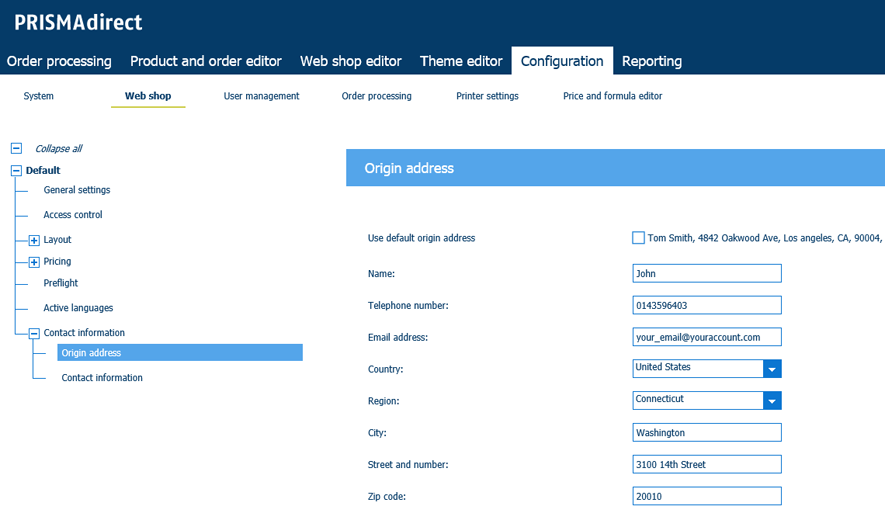Expand the Pricing tree node
Viewport: 885px width, 527px height.
[34, 262]
